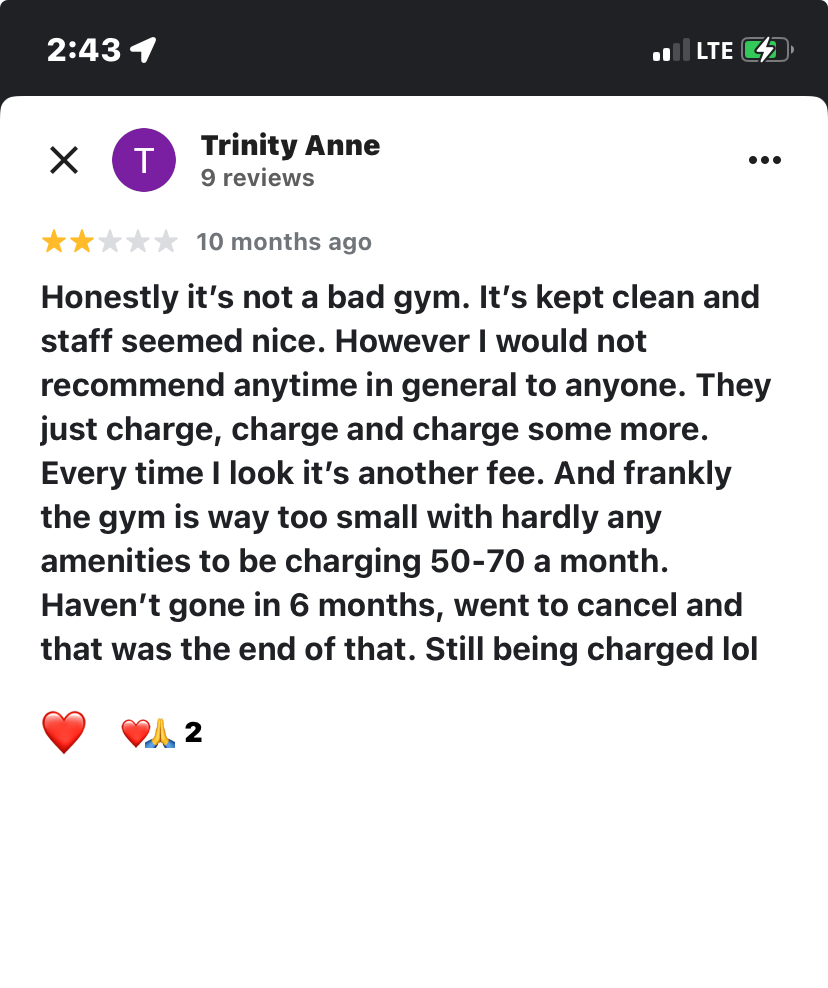Tap the LTE network indicator
The height and width of the screenshot is (988, 828).
(715, 50)
